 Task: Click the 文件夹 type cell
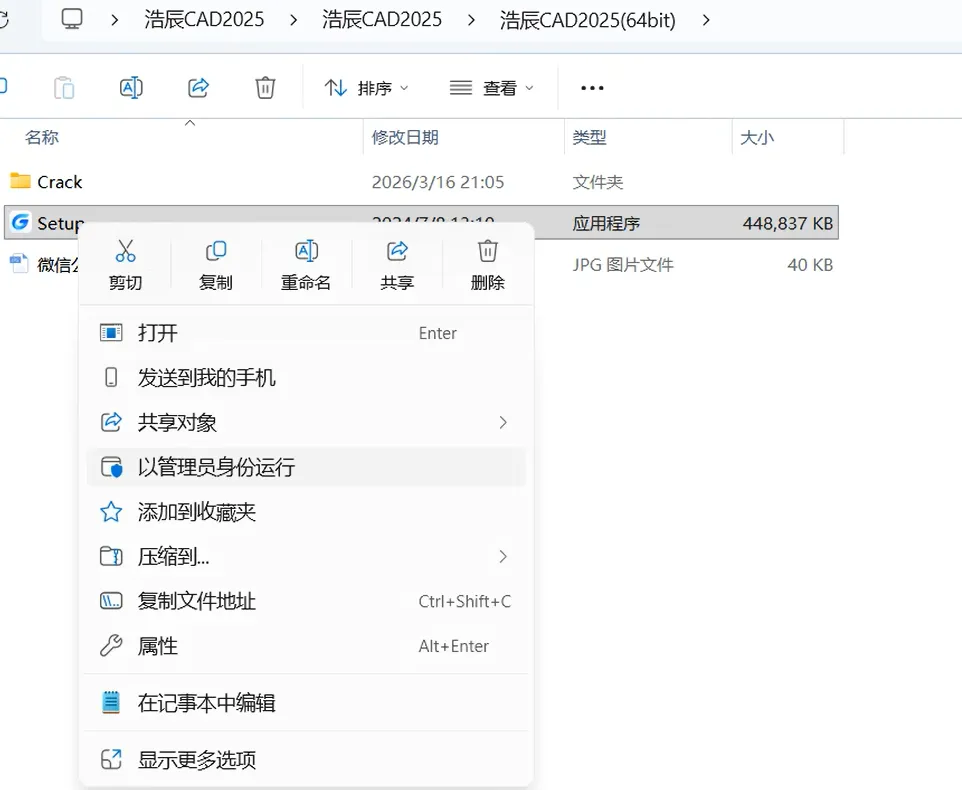coord(598,182)
